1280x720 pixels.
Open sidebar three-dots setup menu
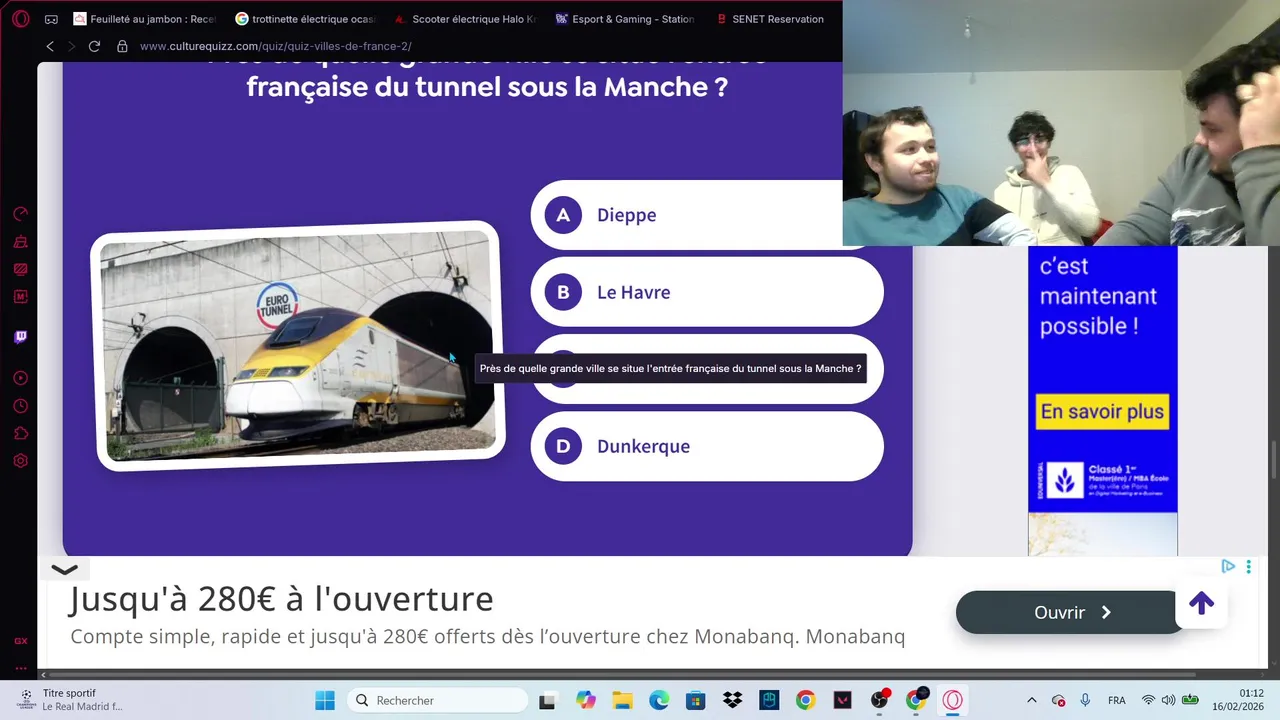point(20,668)
